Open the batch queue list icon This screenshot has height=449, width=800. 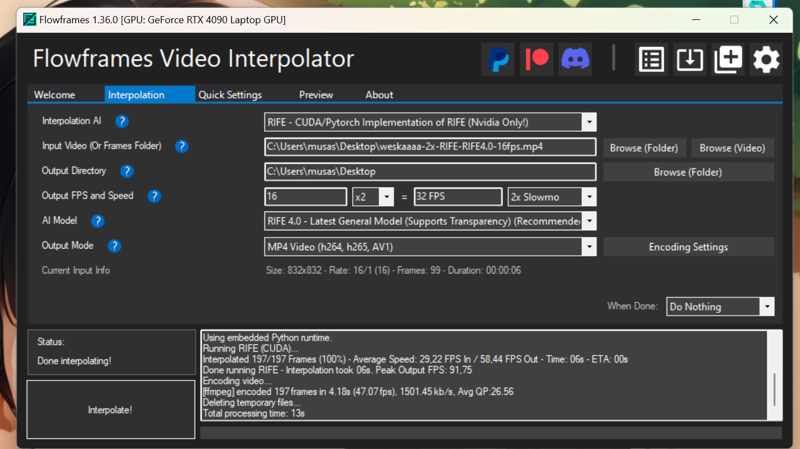click(652, 60)
